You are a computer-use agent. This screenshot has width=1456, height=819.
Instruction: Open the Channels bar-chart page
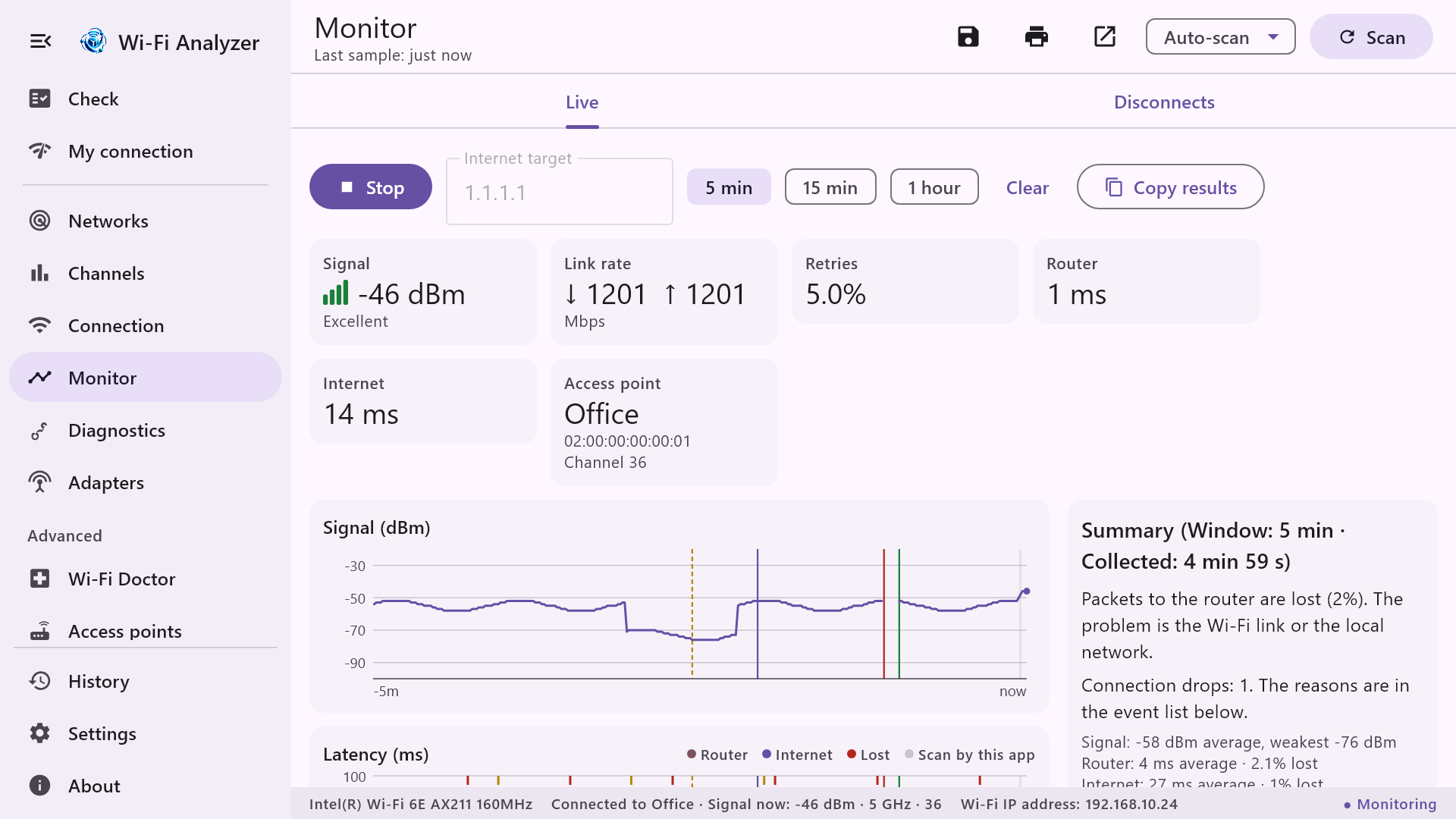(x=146, y=273)
